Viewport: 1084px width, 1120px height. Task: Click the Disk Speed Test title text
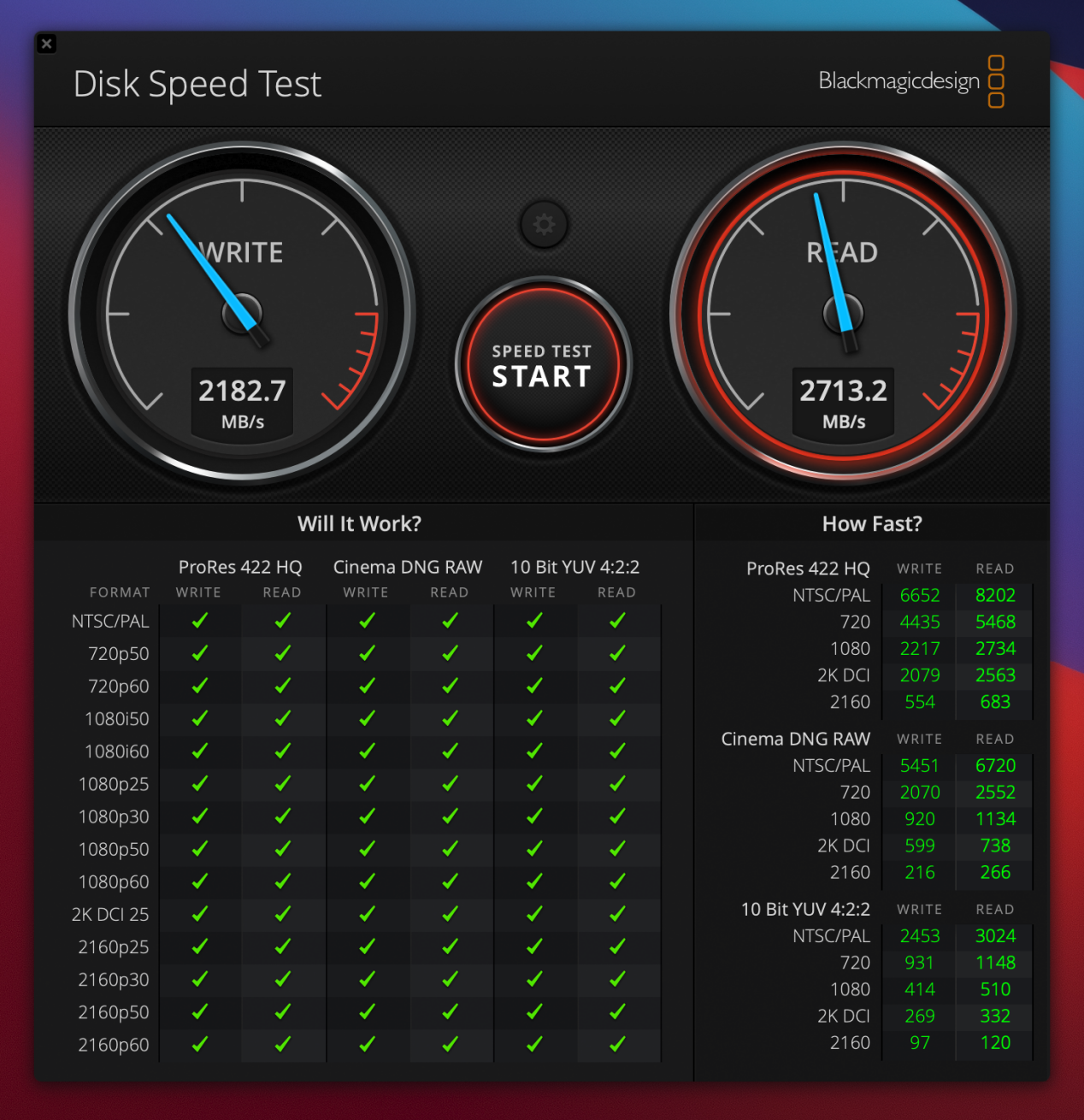click(x=197, y=84)
